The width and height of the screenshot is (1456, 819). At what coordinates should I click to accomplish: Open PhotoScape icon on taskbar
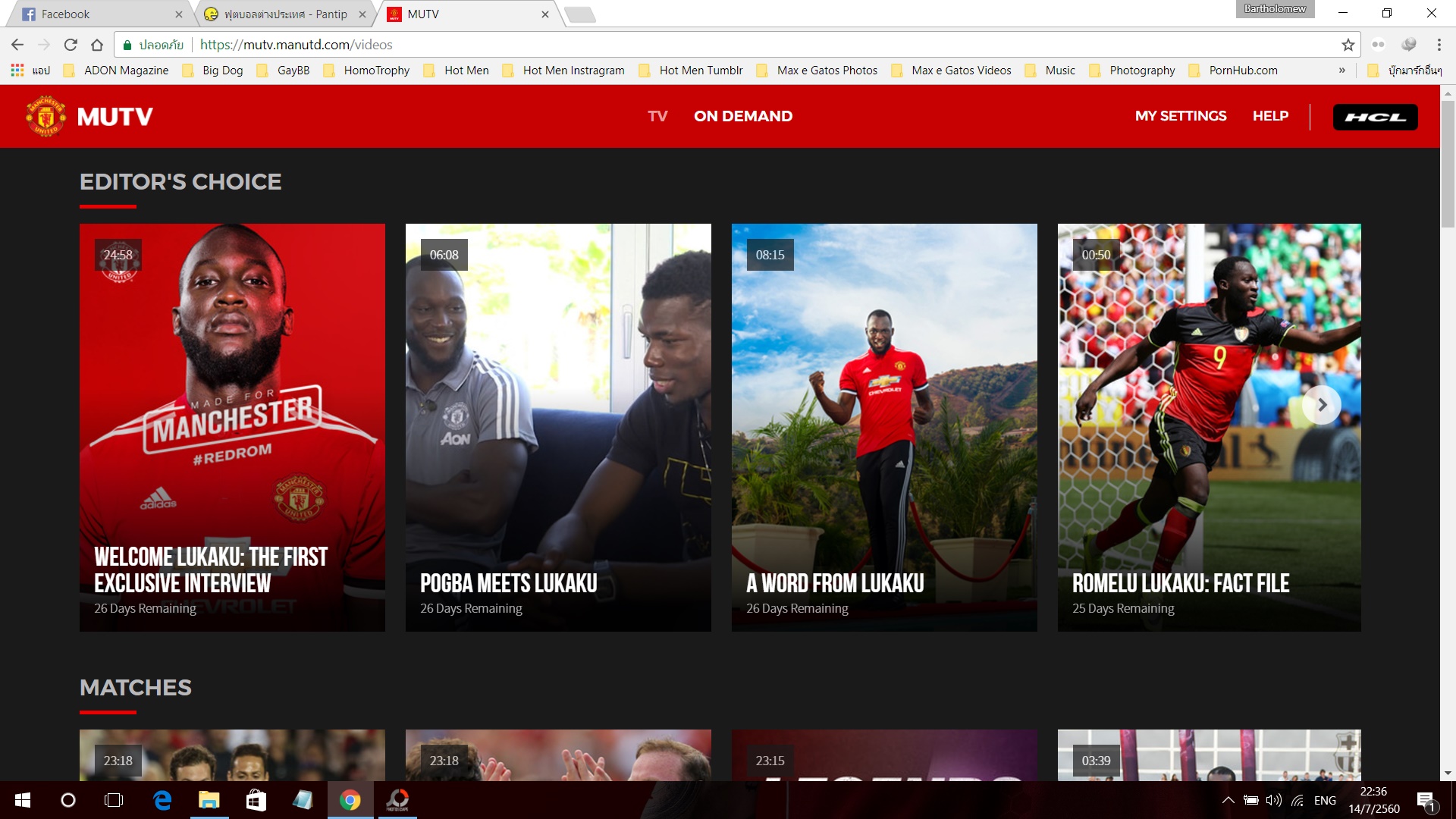[397, 800]
